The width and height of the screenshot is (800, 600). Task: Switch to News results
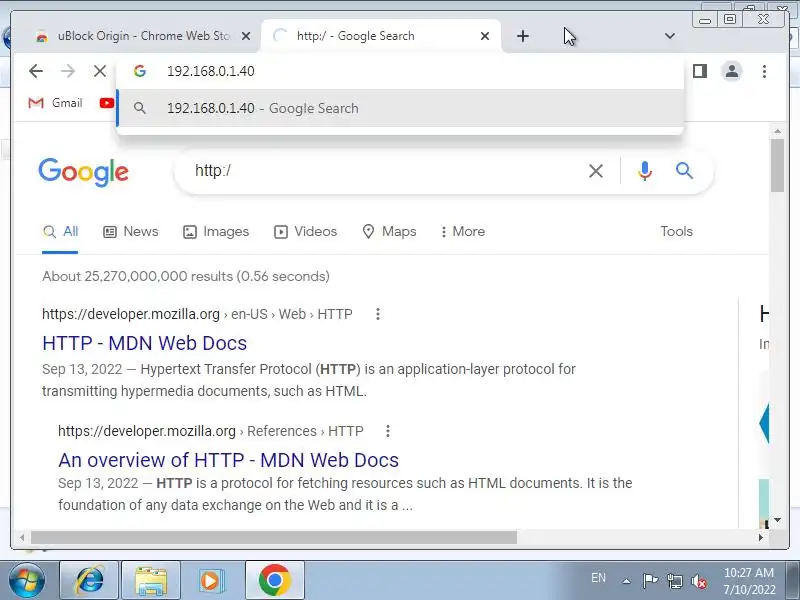(x=131, y=232)
